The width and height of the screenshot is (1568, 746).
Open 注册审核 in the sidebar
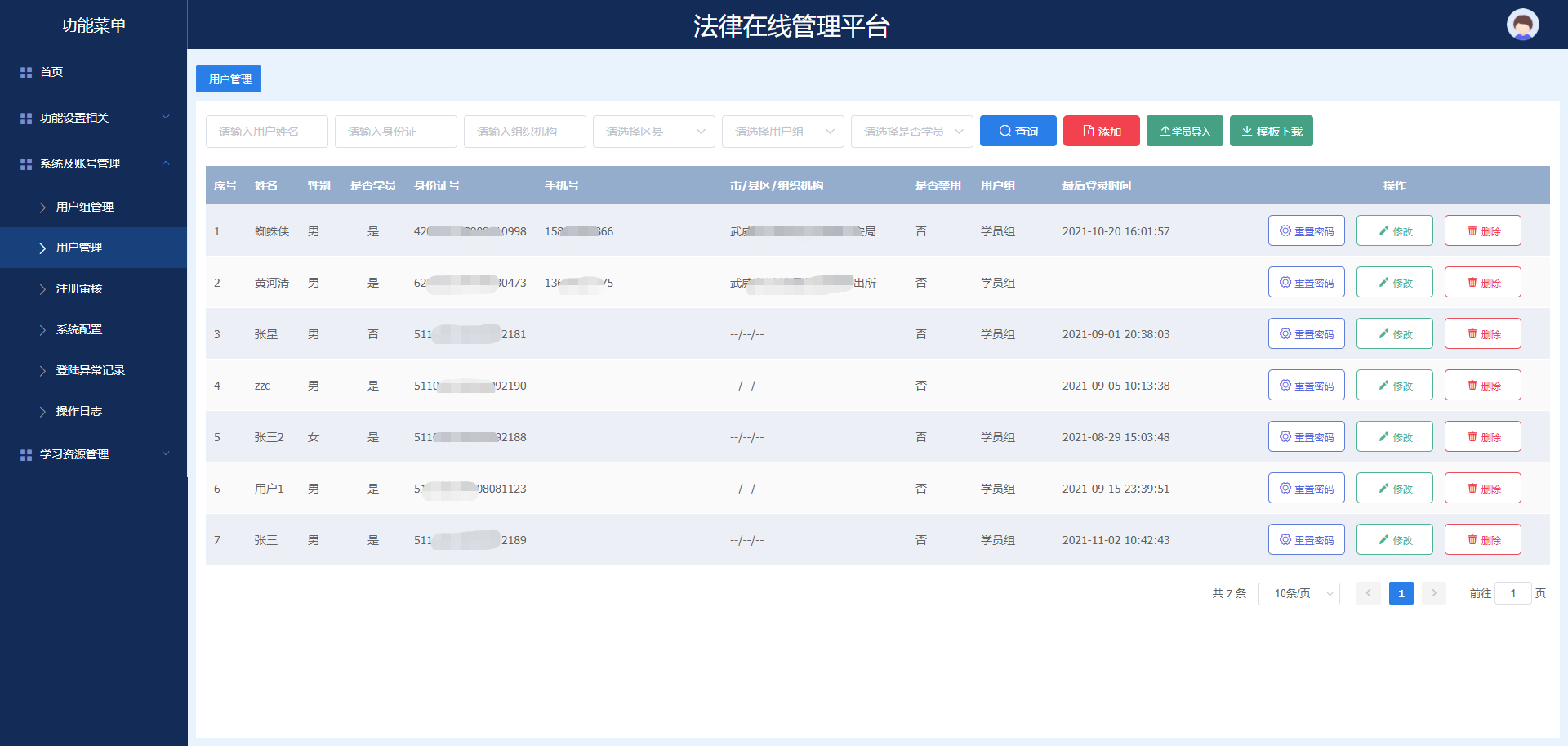[93, 288]
